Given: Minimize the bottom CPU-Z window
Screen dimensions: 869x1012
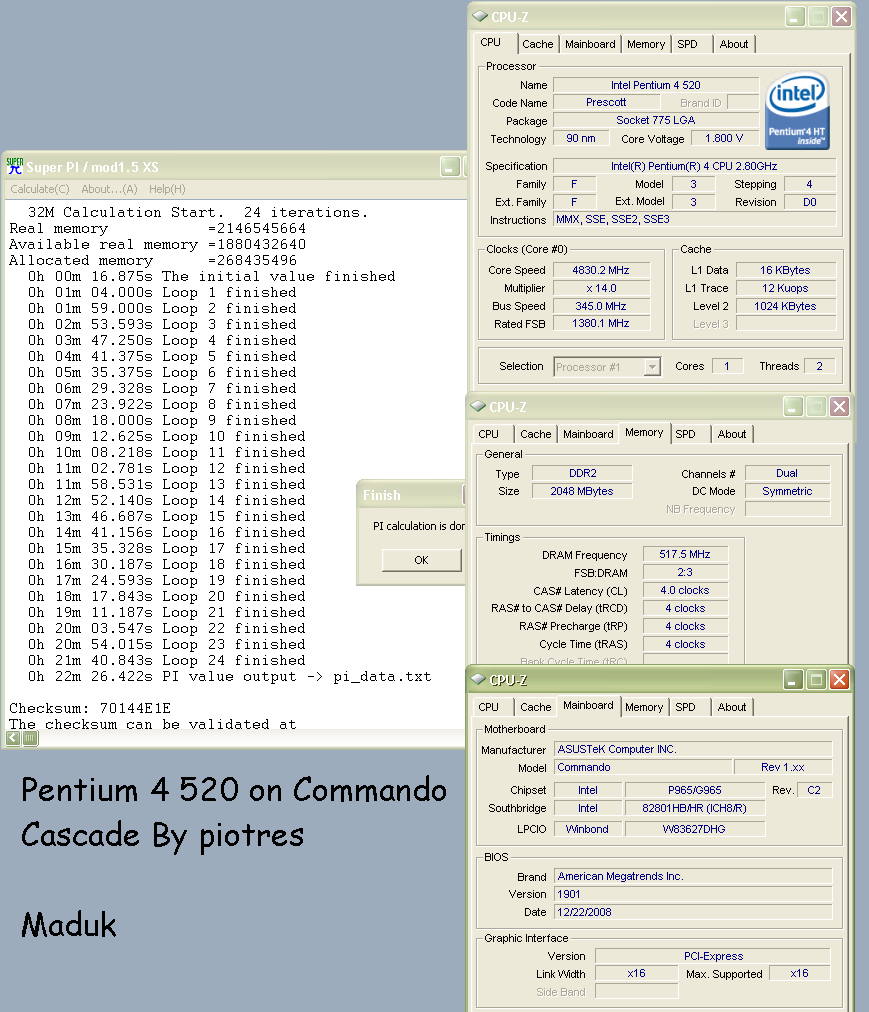Looking at the screenshot, I should [793, 679].
